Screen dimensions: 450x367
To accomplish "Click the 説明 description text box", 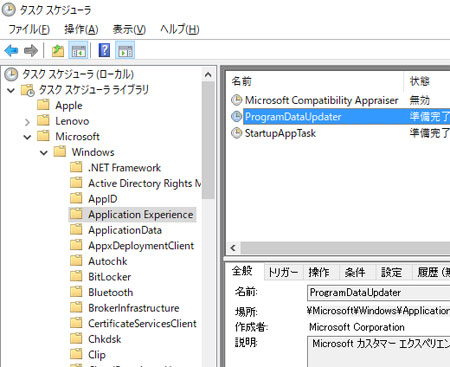I will click(378, 352).
